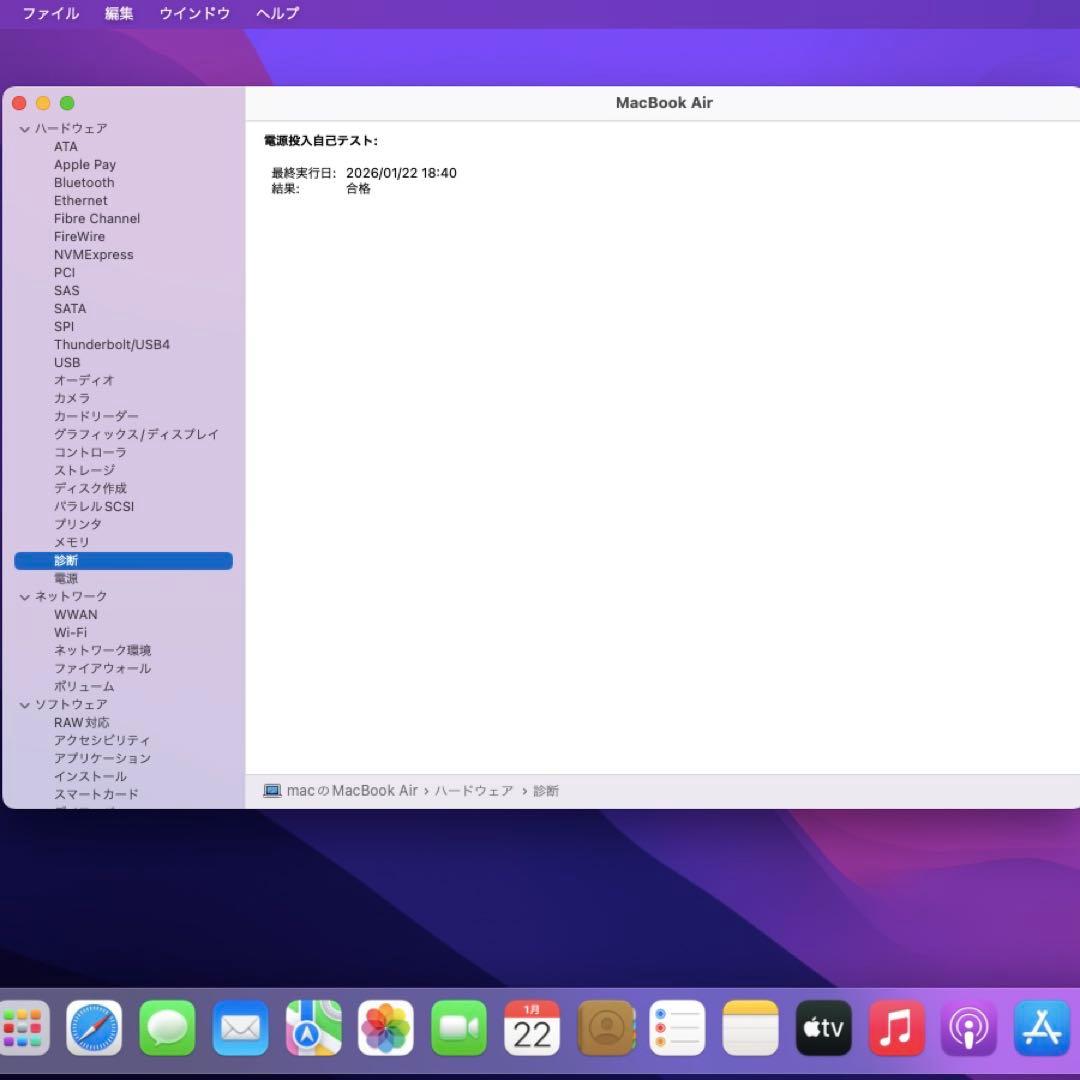Image resolution: width=1080 pixels, height=1080 pixels.
Task: Open Safari from the Dock
Action: [94, 1027]
